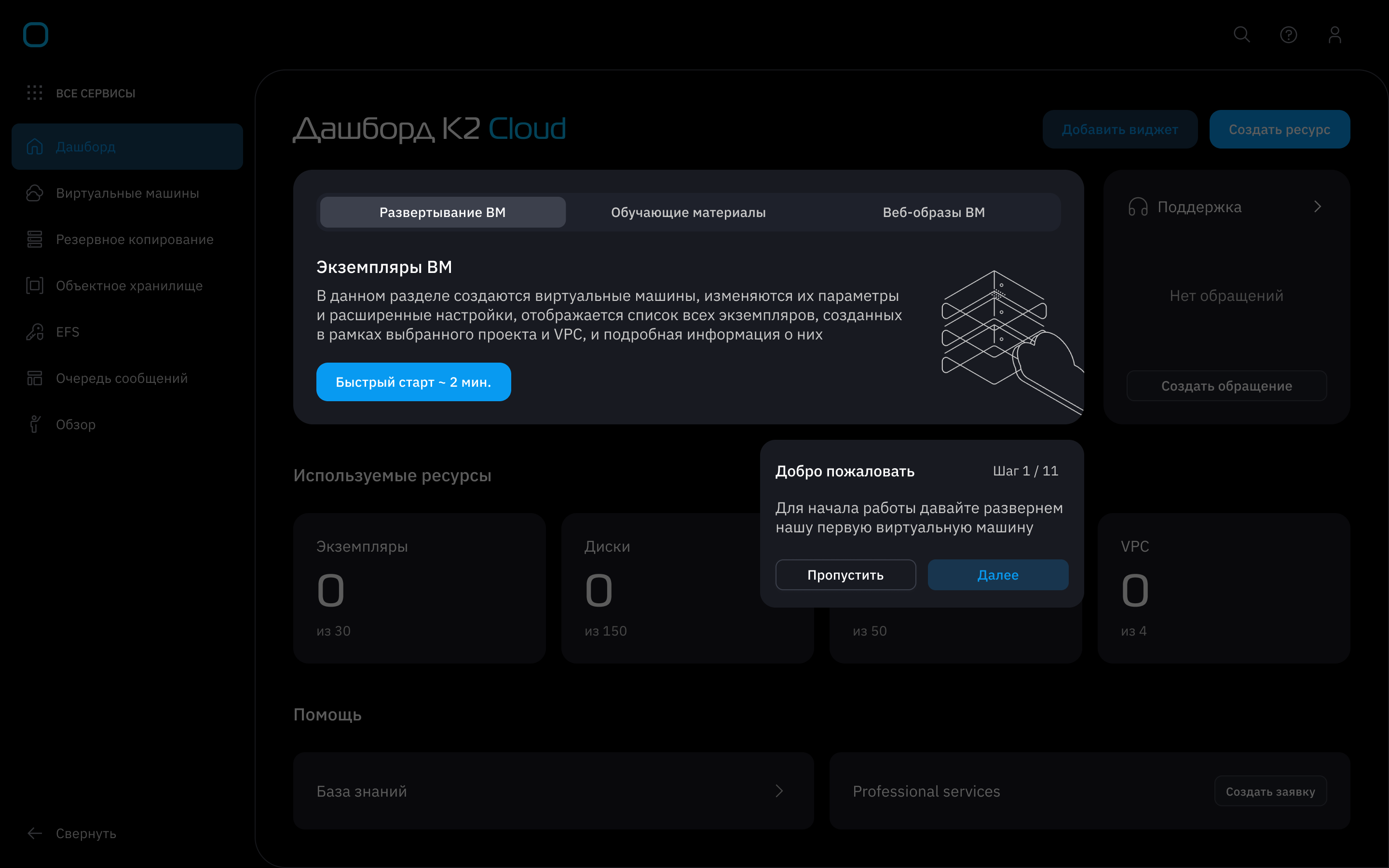Click the Обзор icon in sidebar
The height and width of the screenshot is (868, 1389).
pyautogui.click(x=34, y=424)
